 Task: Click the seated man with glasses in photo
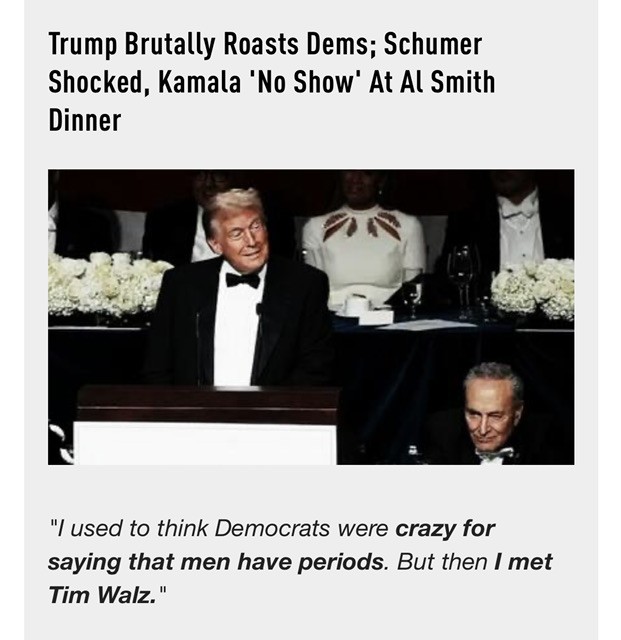coord(493,412)
